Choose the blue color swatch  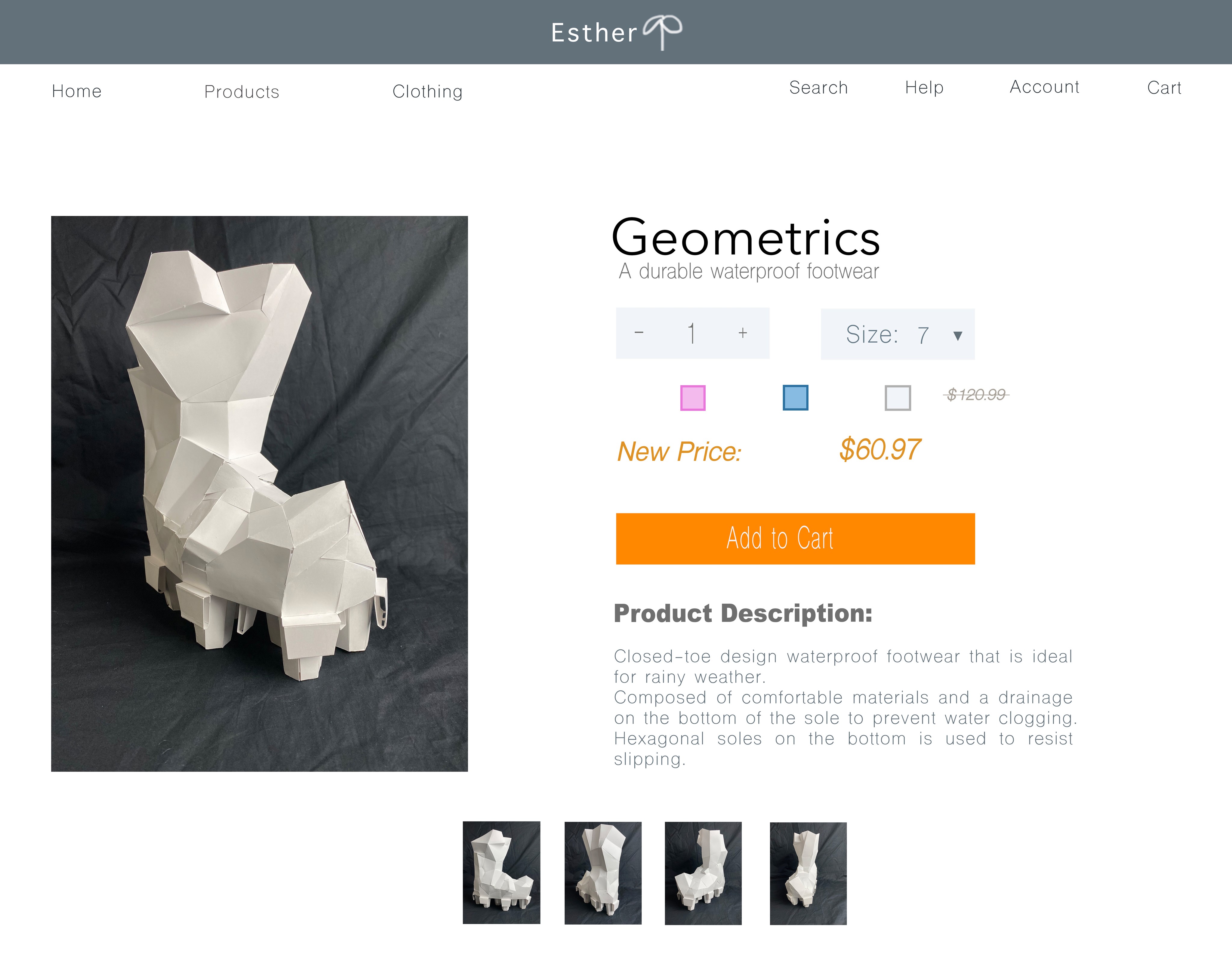click(795, 397)
